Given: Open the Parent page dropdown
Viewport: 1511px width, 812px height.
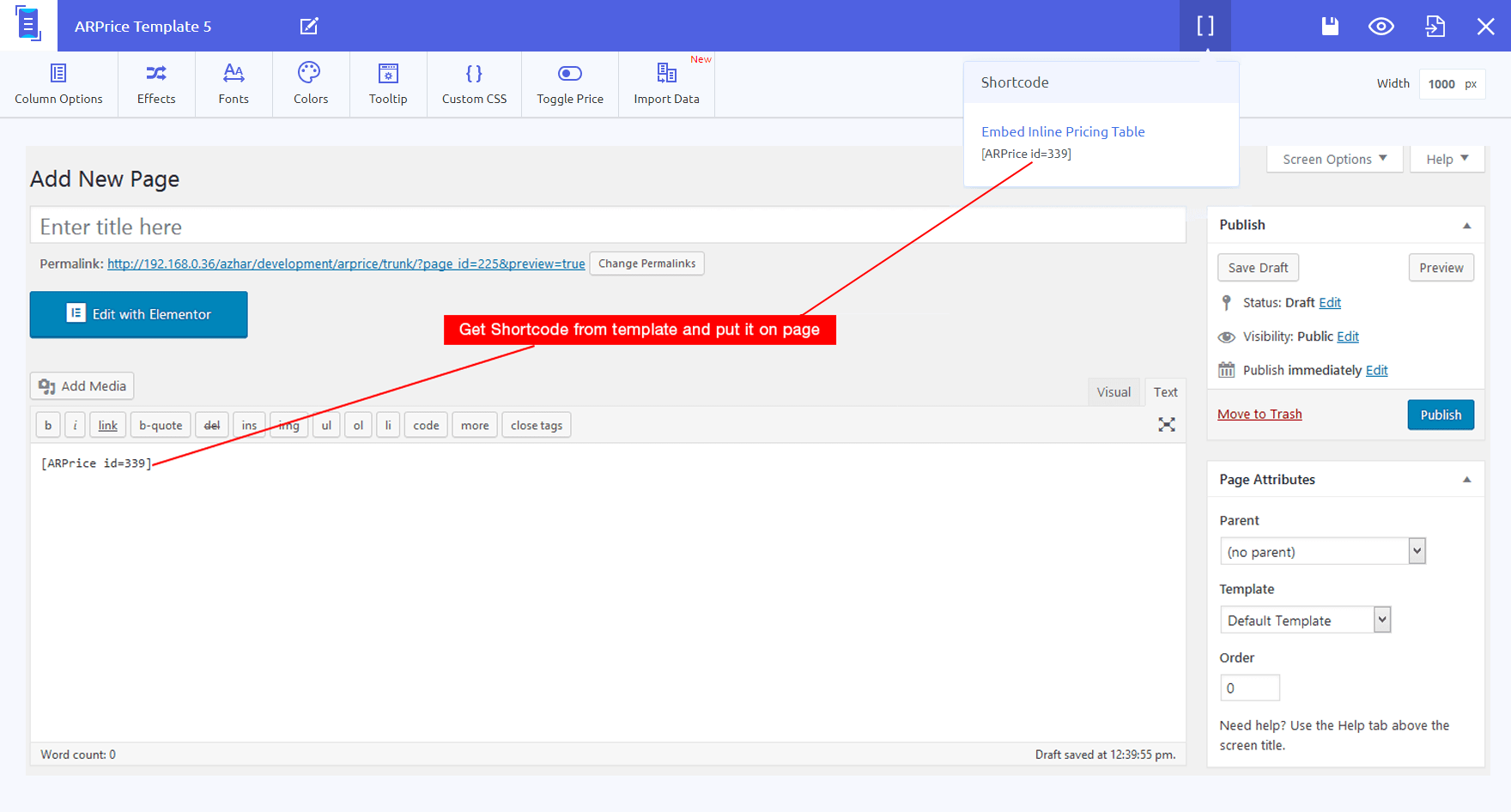Looking at the screenshot, I should point(1322,551).
